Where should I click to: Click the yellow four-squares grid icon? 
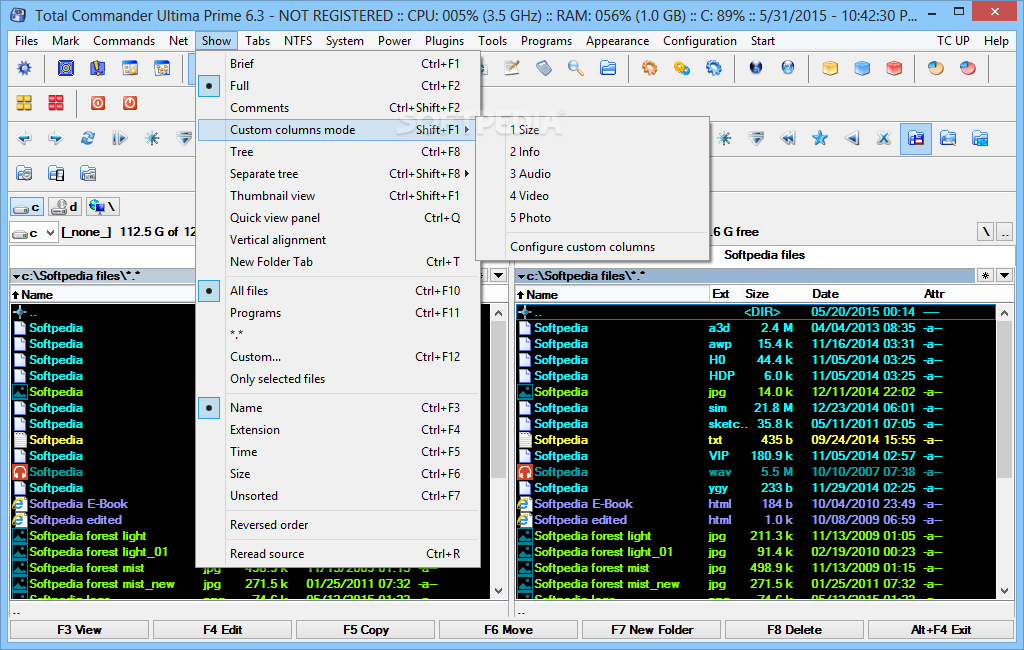[24, 103]
